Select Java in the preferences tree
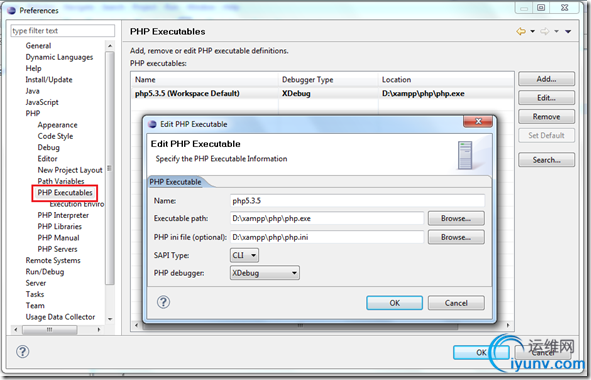 click(x=32, y=91)
